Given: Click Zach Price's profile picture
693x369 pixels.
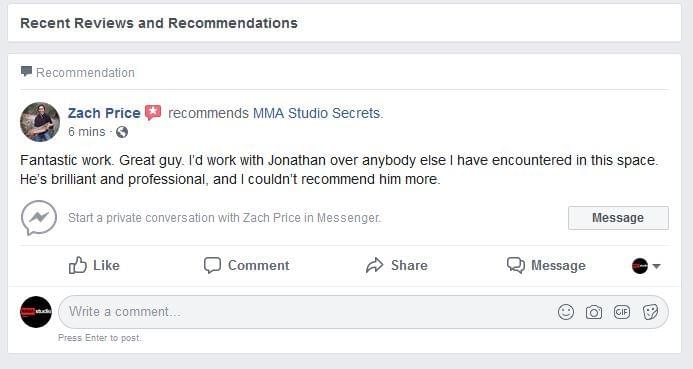Looking at the screenshot, I should coord(40,122).
